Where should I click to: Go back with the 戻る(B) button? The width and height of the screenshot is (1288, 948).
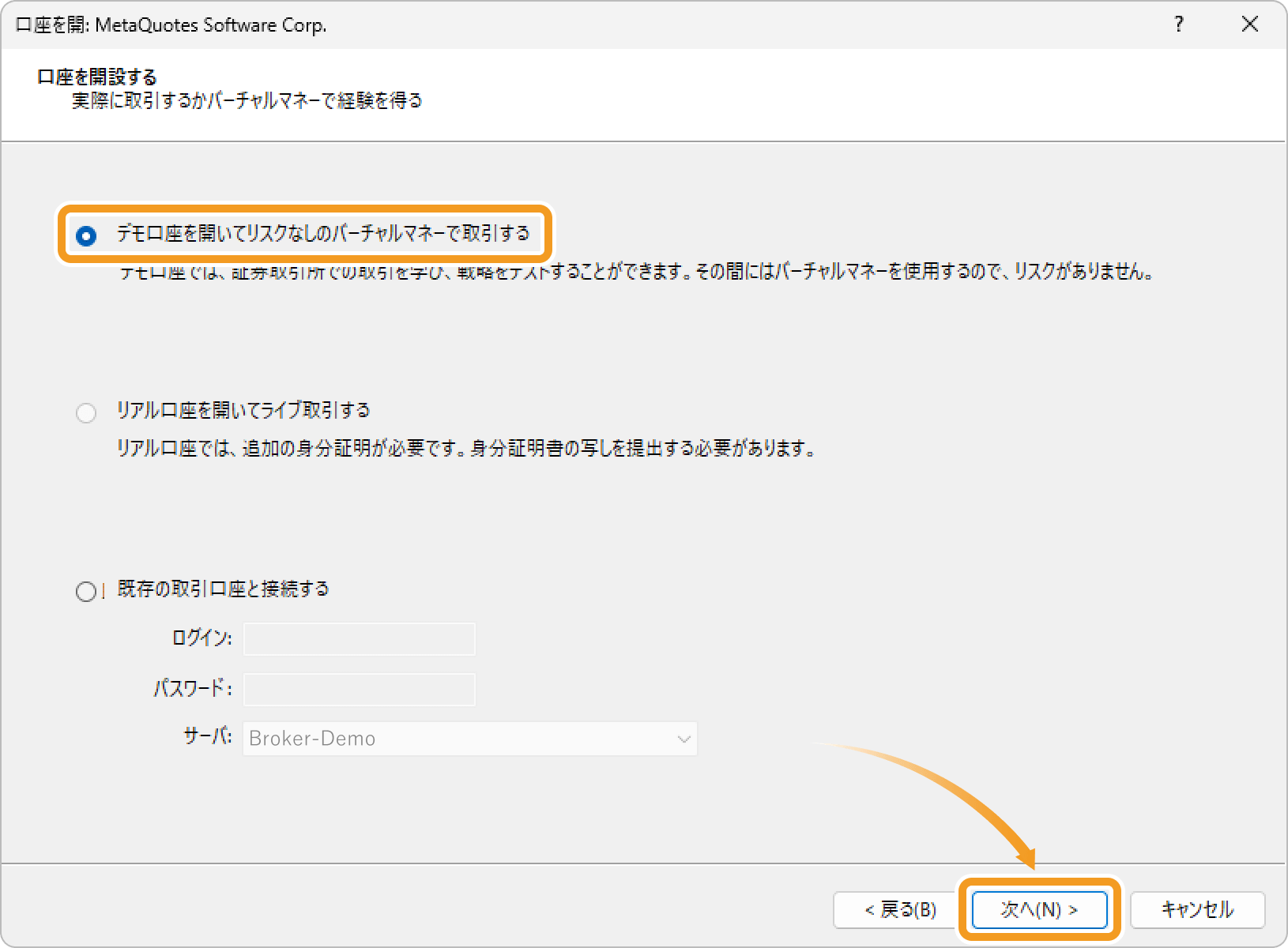click(x=899, y=910)
